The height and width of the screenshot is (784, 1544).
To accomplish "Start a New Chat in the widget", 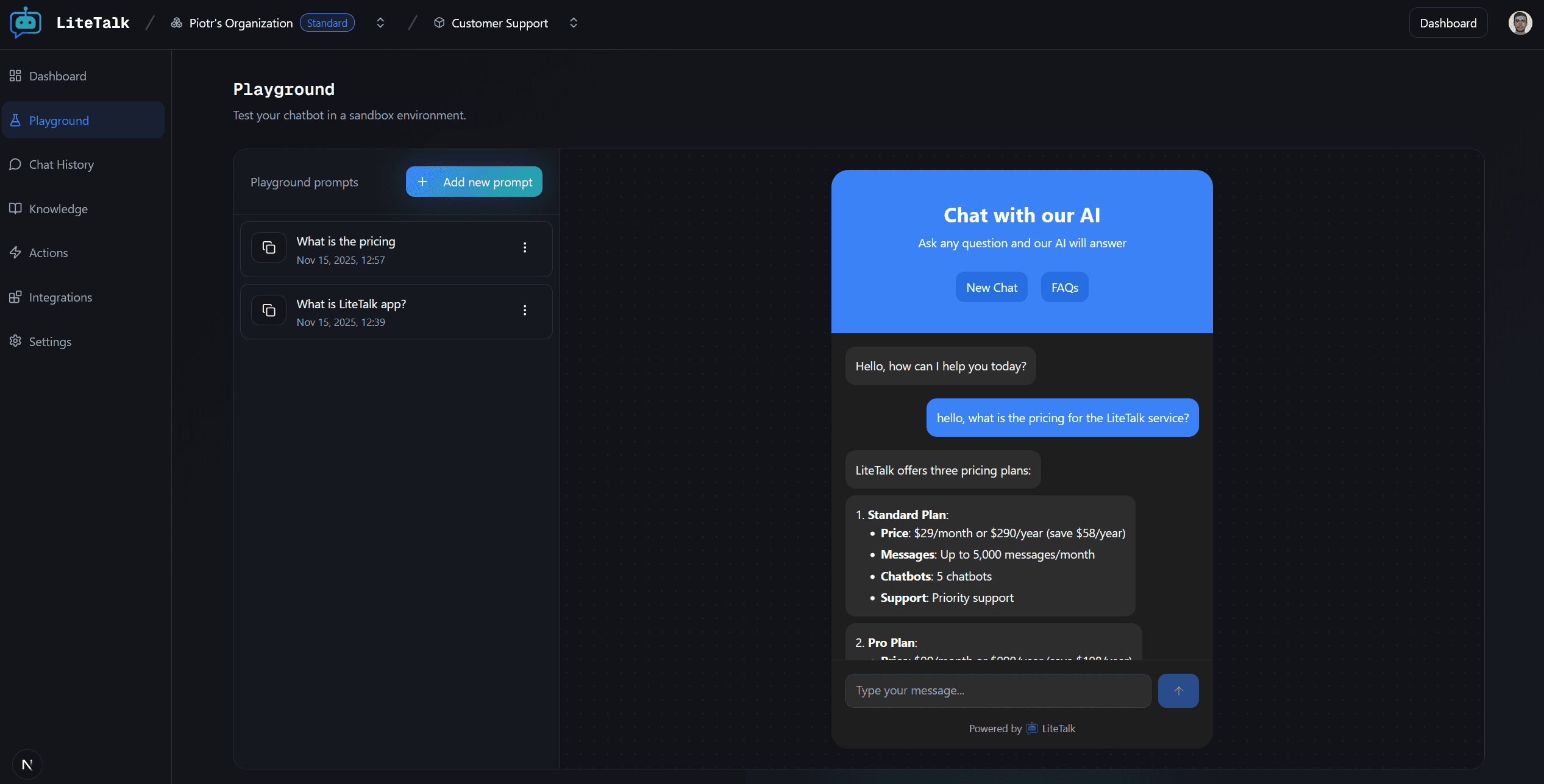I will 991,287.
